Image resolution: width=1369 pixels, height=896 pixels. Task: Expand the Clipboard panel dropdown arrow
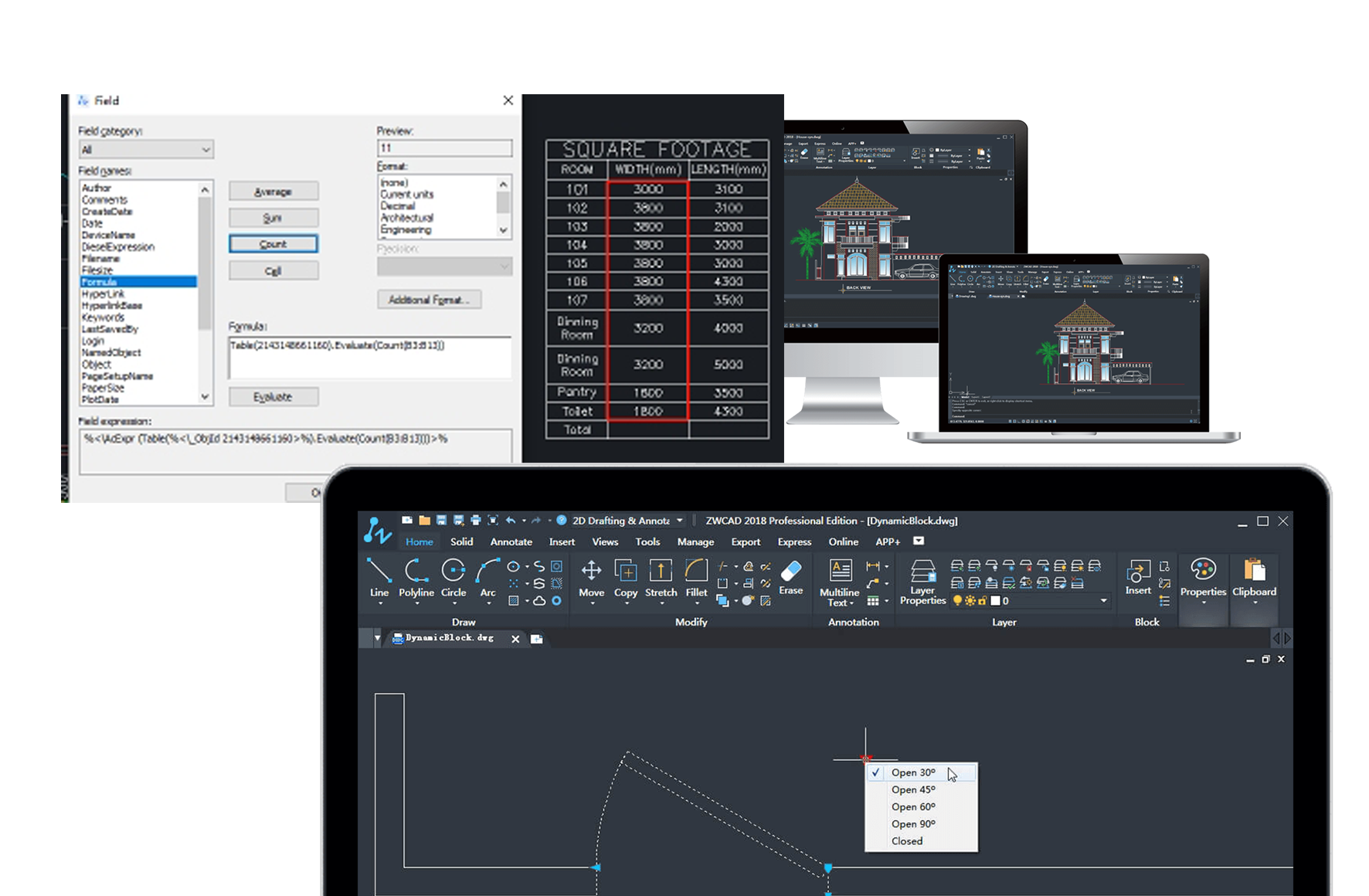coord(1255,603)
